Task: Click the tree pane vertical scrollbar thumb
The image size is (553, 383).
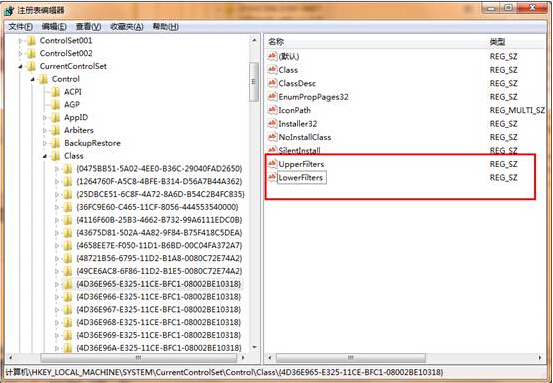Action: coord(254,82)
